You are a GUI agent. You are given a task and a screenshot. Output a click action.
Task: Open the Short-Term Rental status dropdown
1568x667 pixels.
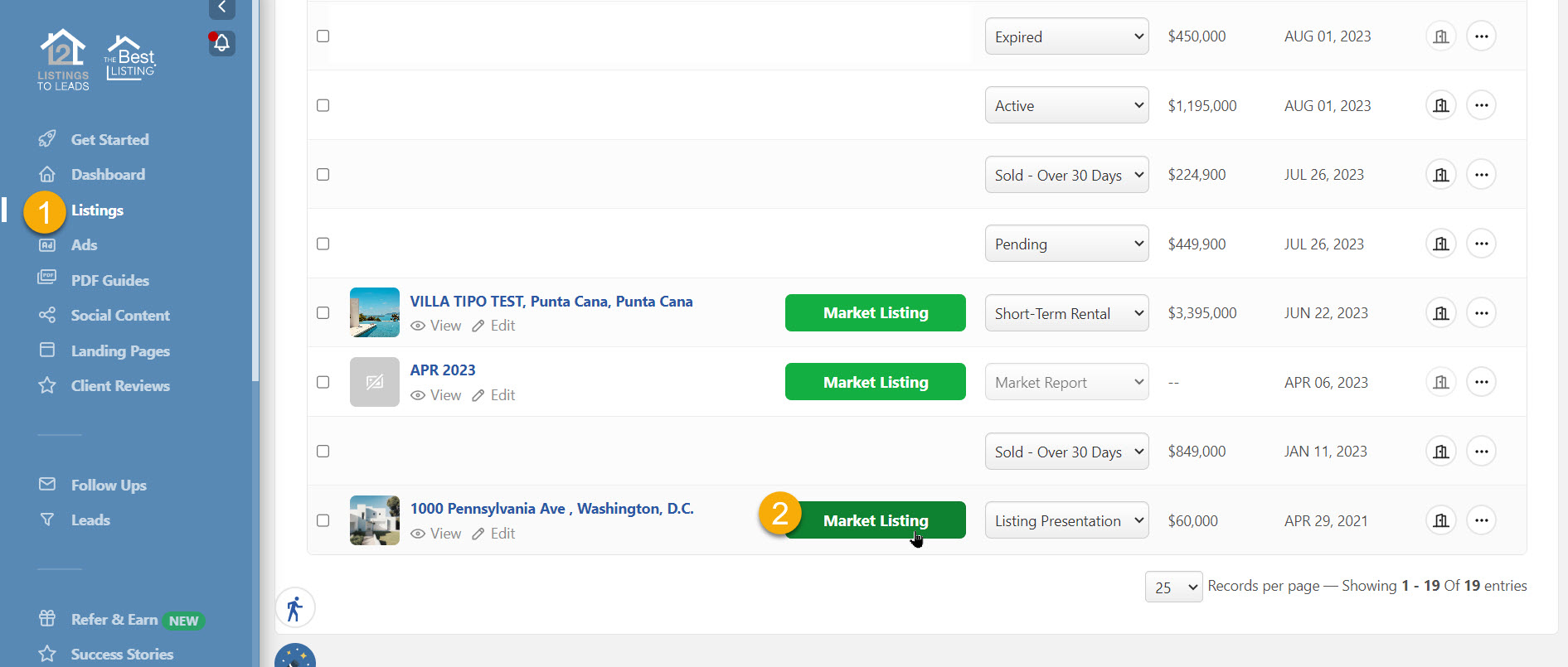1066,313
